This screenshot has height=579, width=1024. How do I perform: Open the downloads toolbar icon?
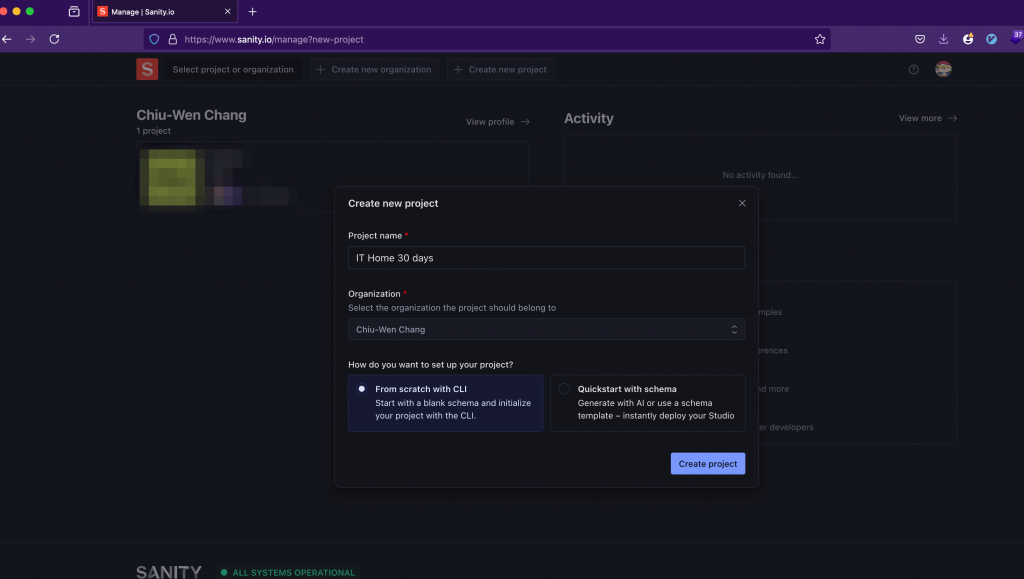pyautogui.click(x=944, y=39)
